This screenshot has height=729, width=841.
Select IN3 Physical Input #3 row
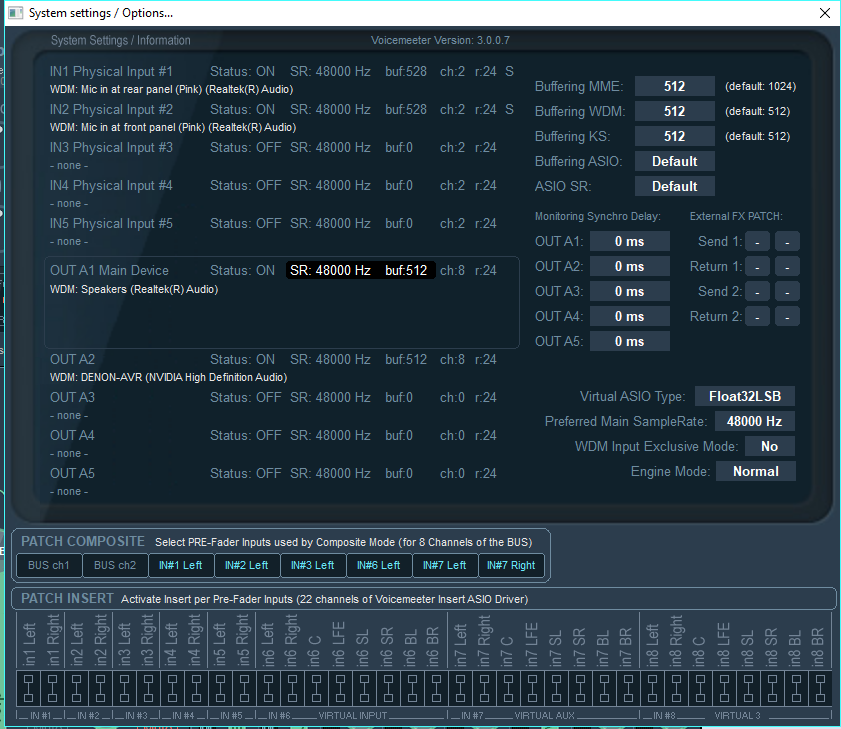tap(275, 156)
